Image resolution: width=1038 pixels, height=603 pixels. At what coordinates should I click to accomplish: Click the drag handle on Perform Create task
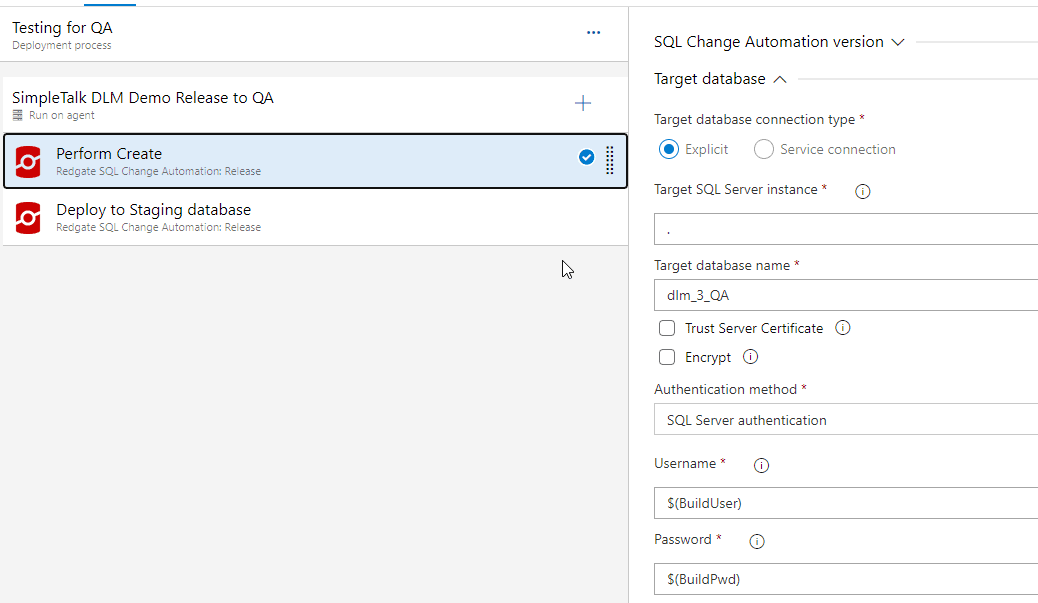click(610, 160)
